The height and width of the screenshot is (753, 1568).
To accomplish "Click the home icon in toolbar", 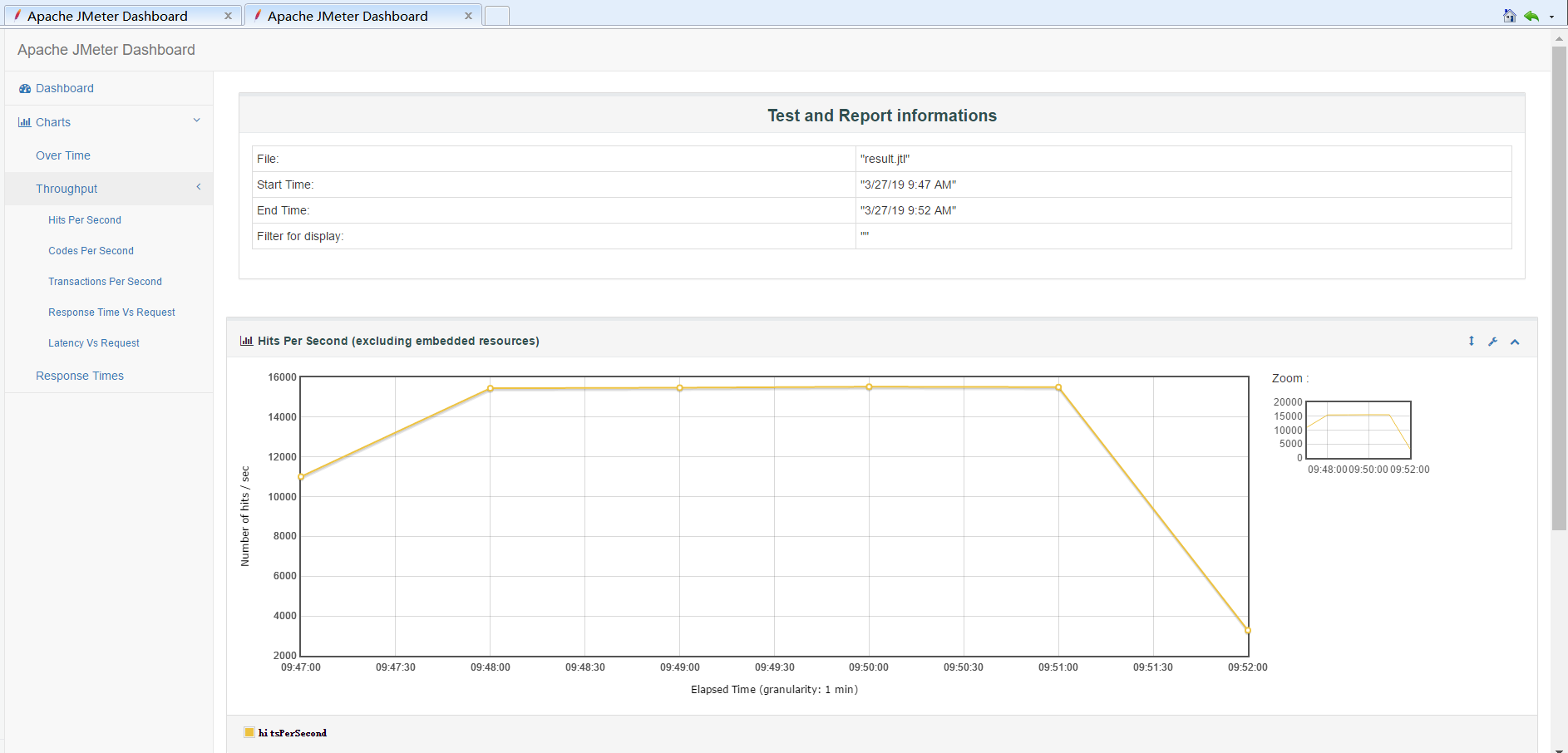I will [1510, 16].
